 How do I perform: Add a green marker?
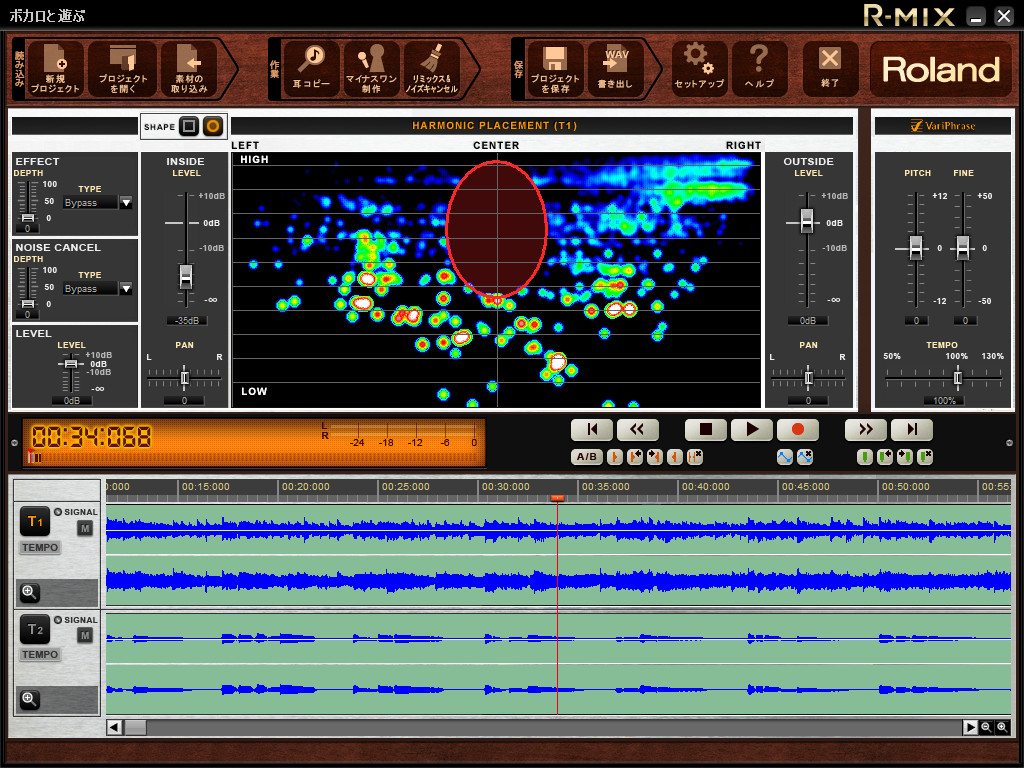click(865, 456)
